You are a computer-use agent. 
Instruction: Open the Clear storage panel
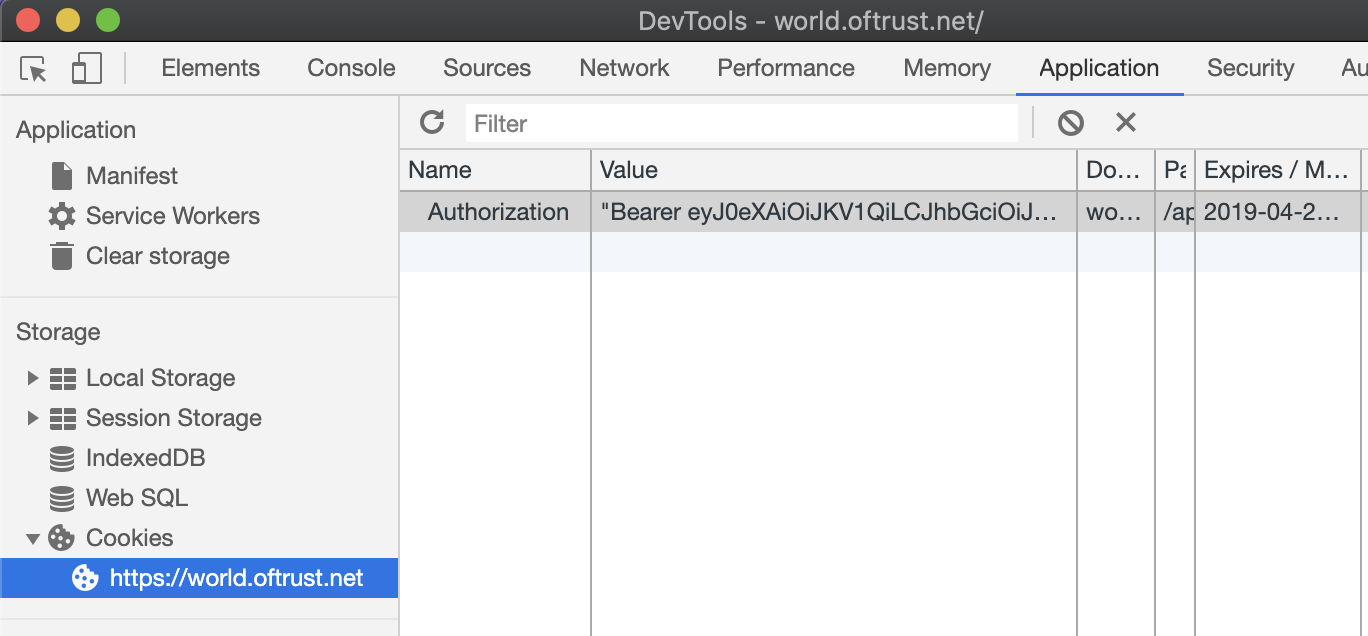click(157, 256)
